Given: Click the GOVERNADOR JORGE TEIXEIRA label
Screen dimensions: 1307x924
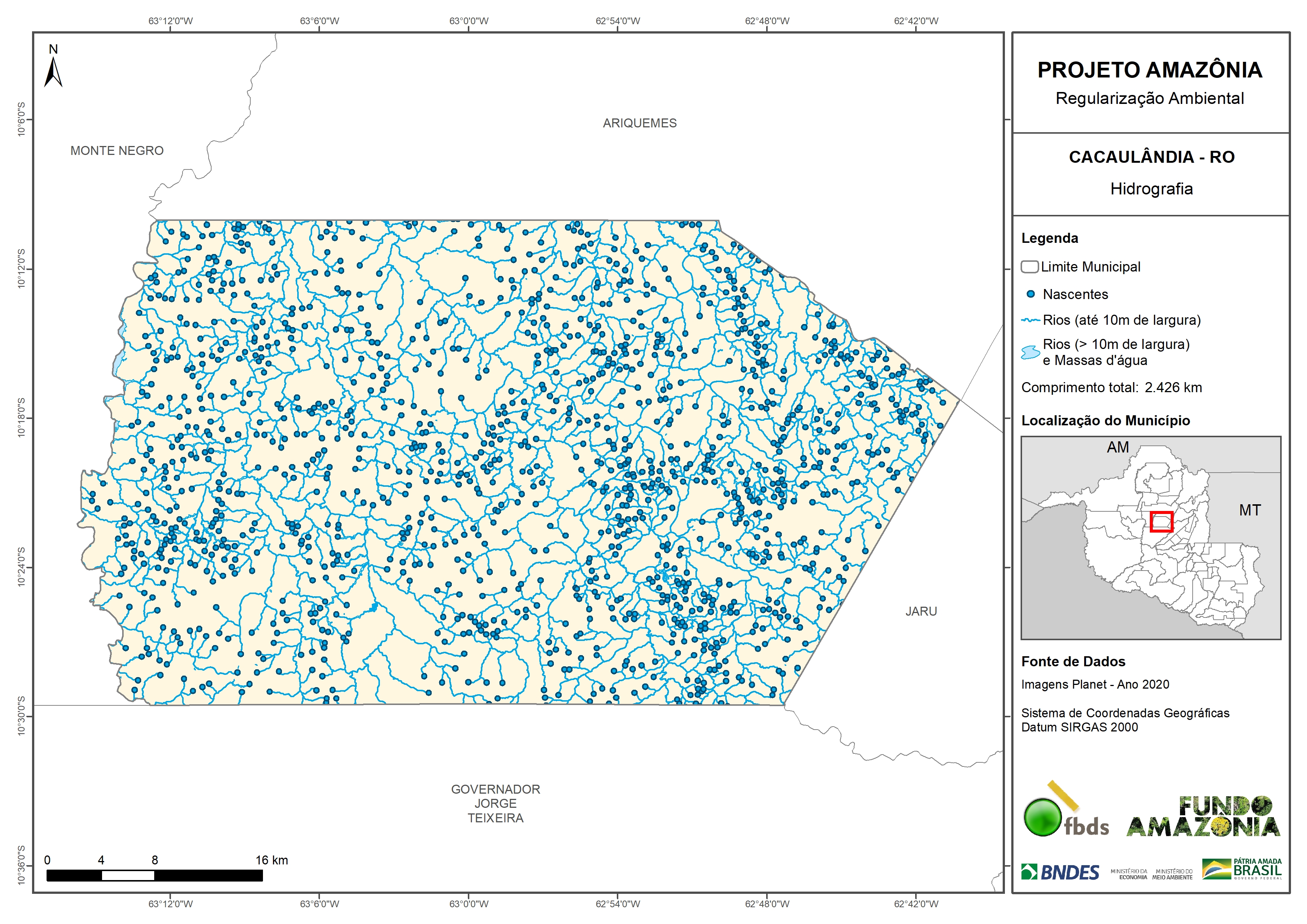Looking at the screenshot, I should pyautogui.click(x=495, y=803).
